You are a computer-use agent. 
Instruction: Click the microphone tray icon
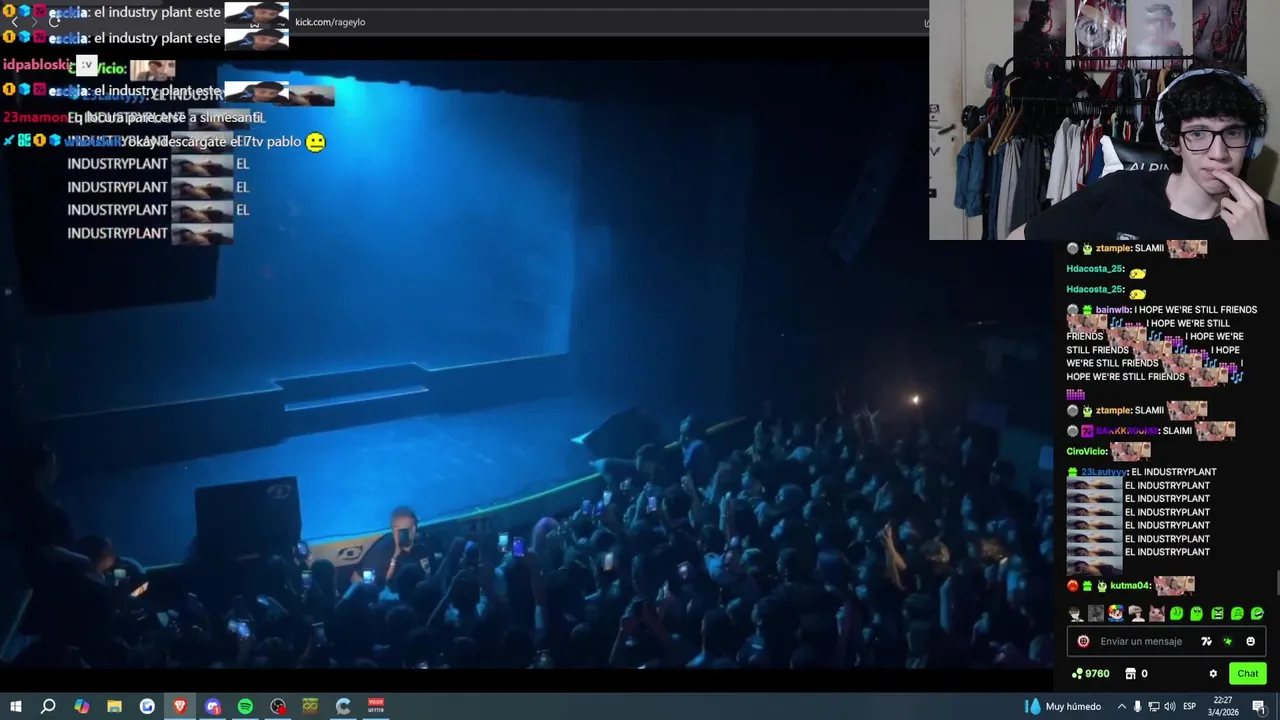pyautogui.click(x=1137, y=706)
